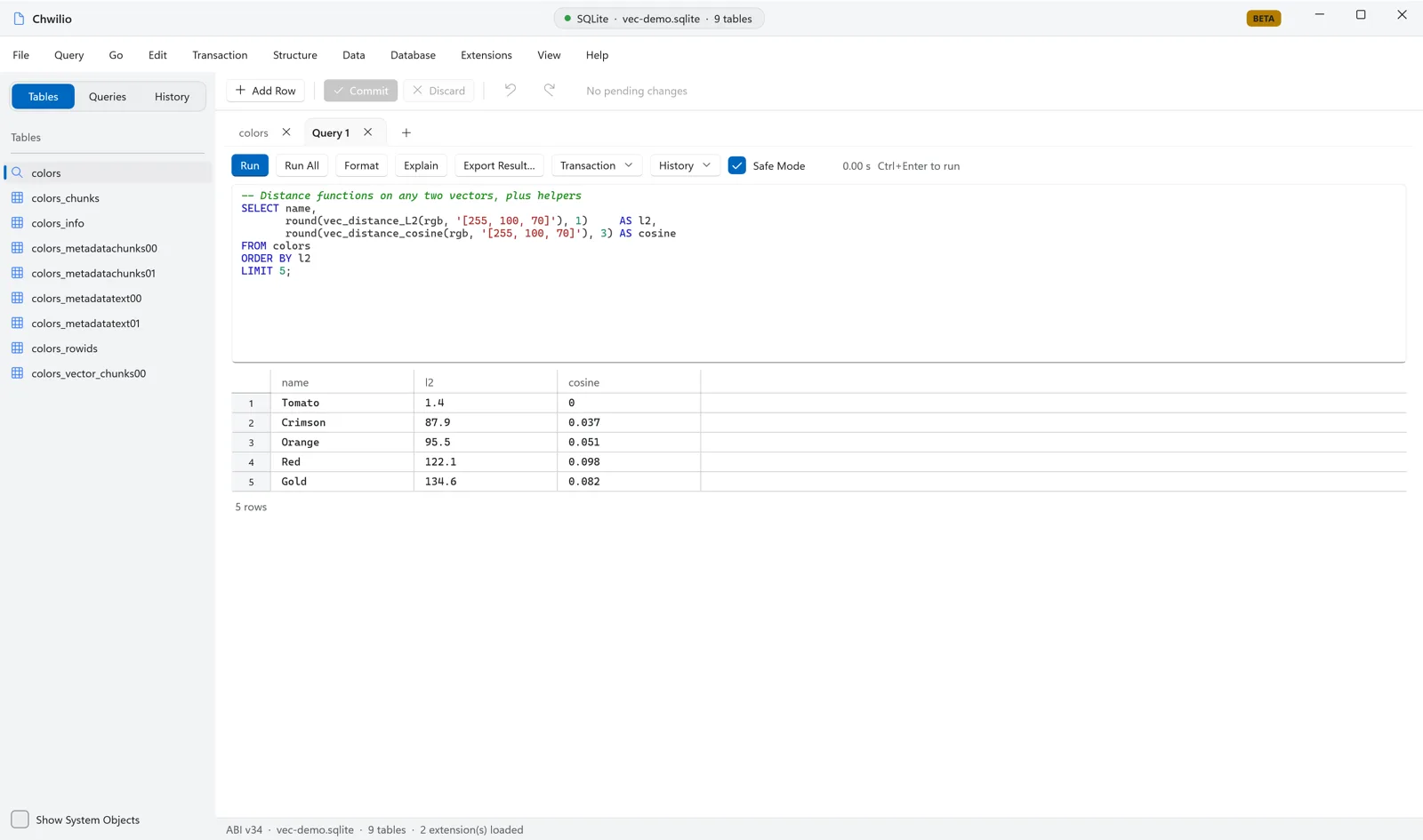Click inside the SQL query editor
This screenshot has height=840, width=1423.
pos(818,273)
